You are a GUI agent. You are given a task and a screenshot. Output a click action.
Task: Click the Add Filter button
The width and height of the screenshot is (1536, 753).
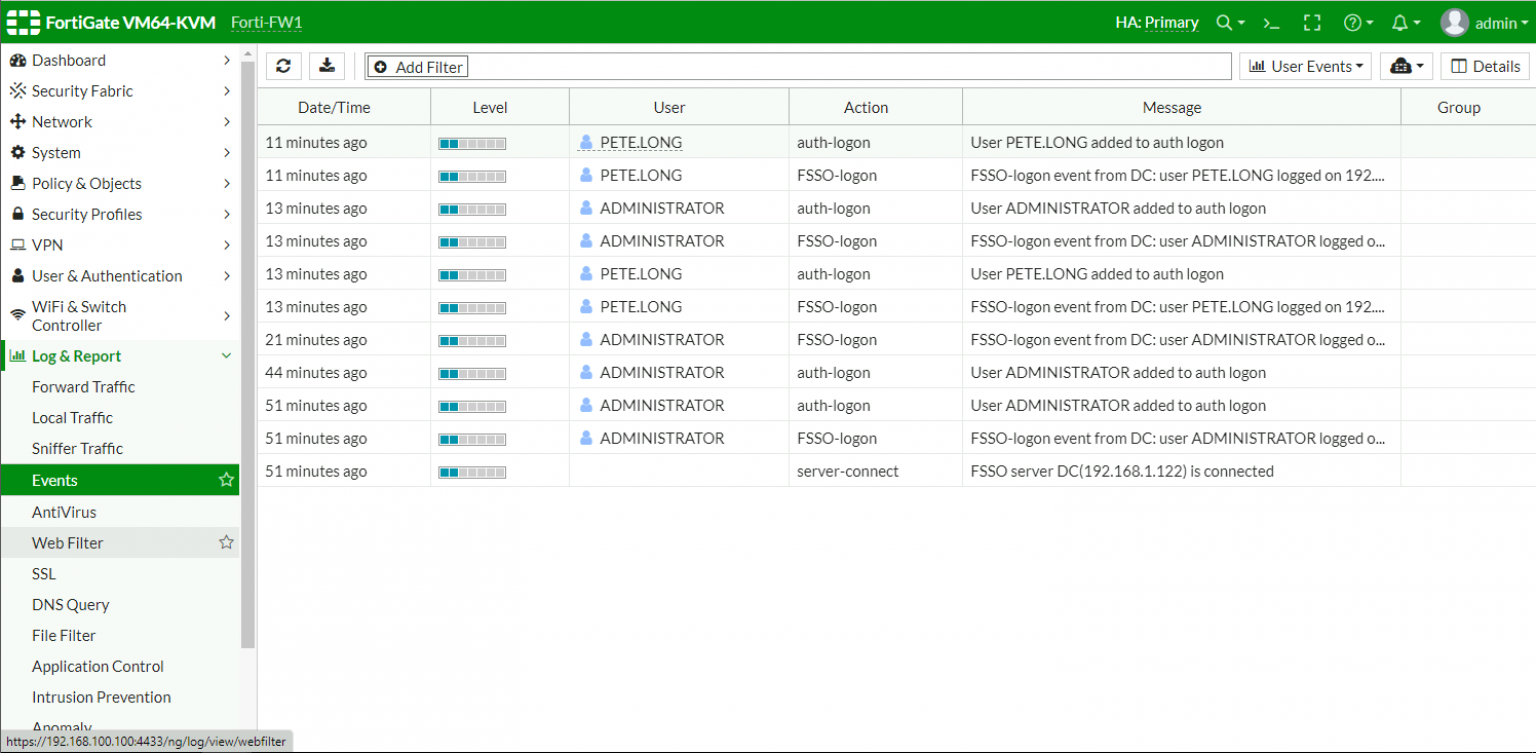click(417, 67)
